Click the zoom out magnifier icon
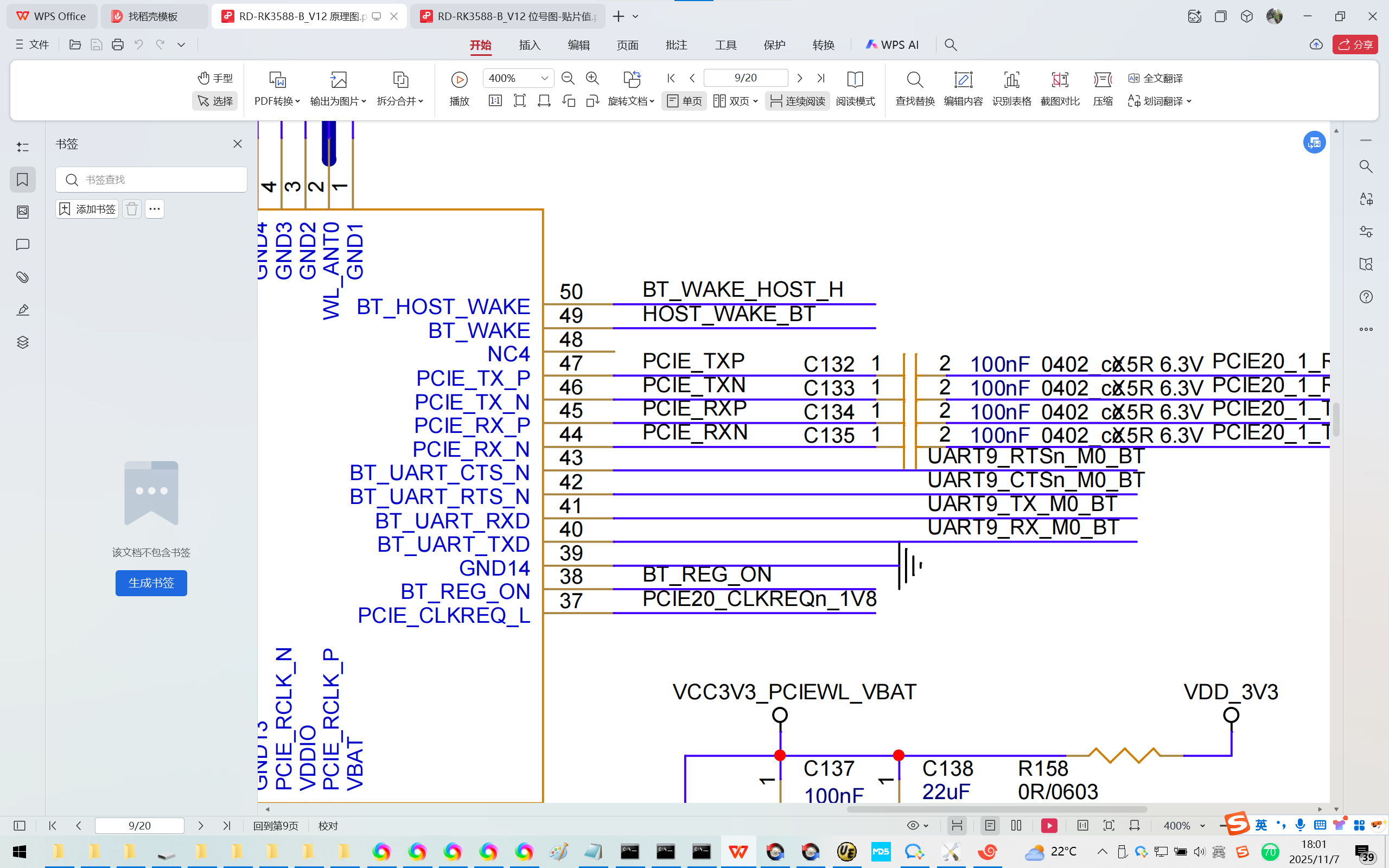 click(568, 78)
